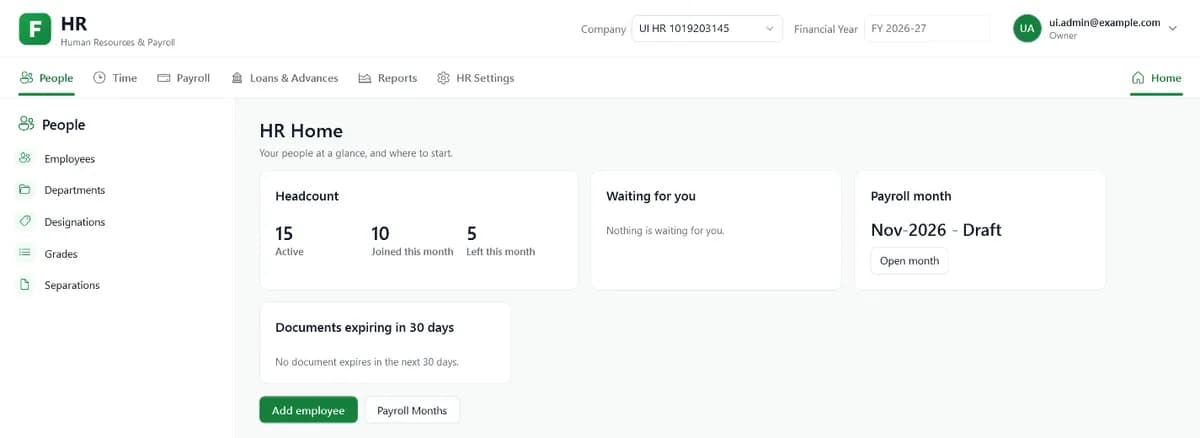Switch to the Time tab
The height and width of the screenshot is (438, 1200).
pyautogui.click(x=115, y=78)
